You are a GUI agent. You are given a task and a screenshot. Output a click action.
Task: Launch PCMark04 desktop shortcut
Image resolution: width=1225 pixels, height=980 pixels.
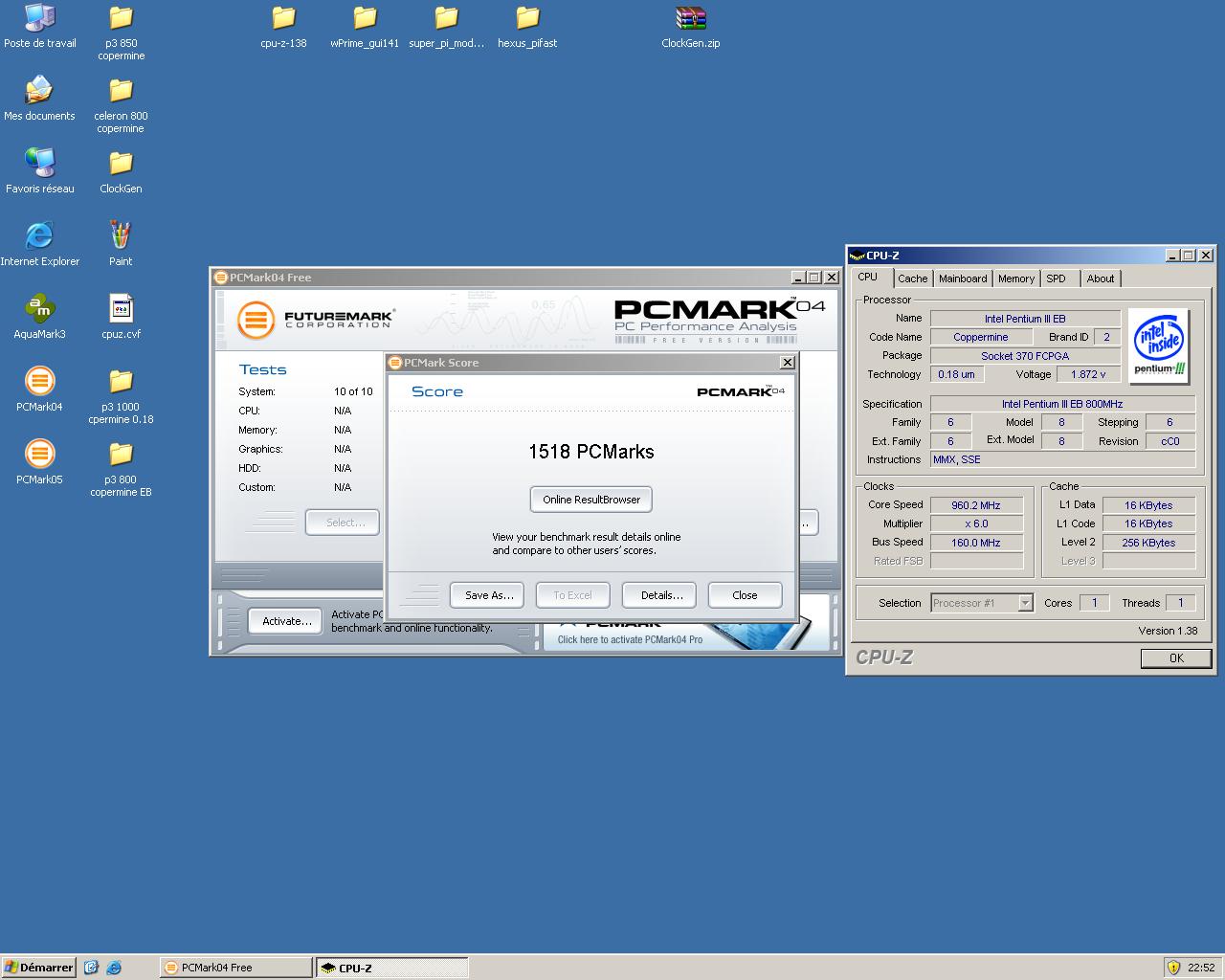[x=39, y=390]
